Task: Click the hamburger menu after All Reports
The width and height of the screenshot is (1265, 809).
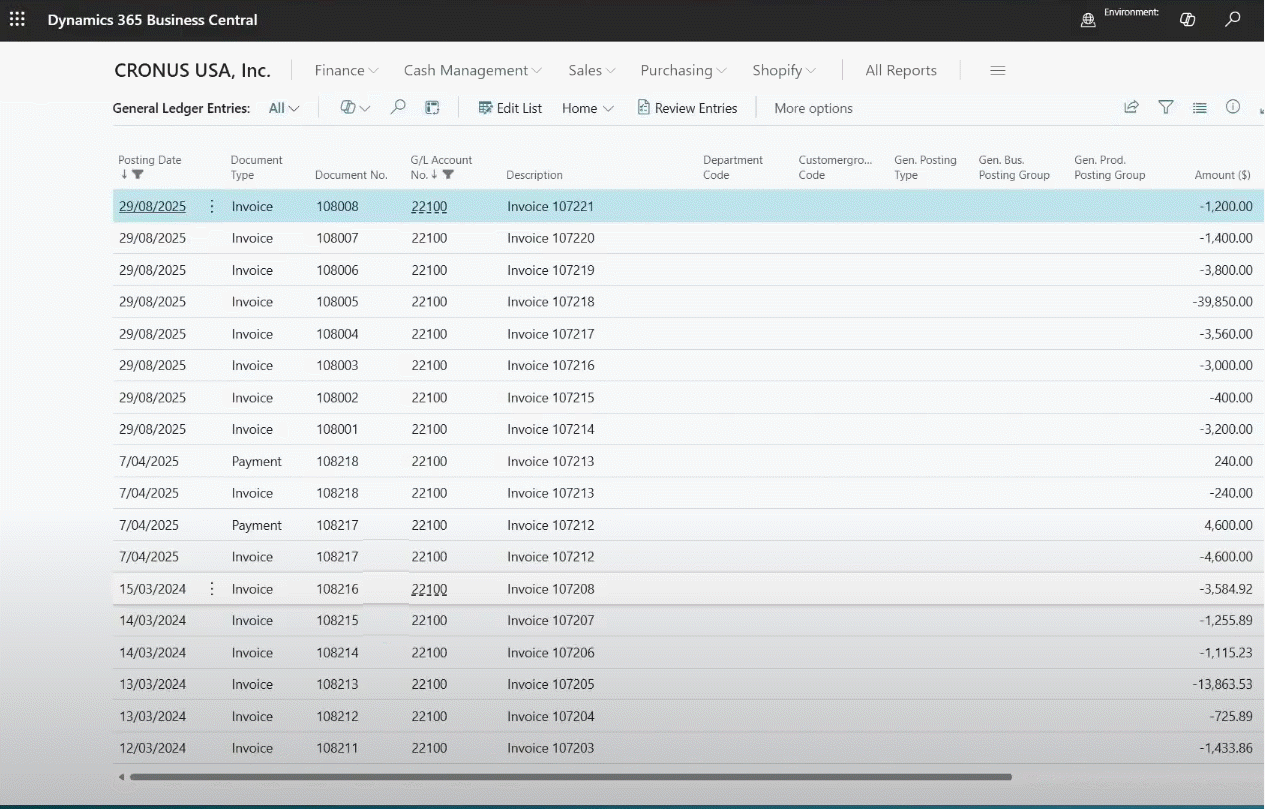Action: pos(997,71)
